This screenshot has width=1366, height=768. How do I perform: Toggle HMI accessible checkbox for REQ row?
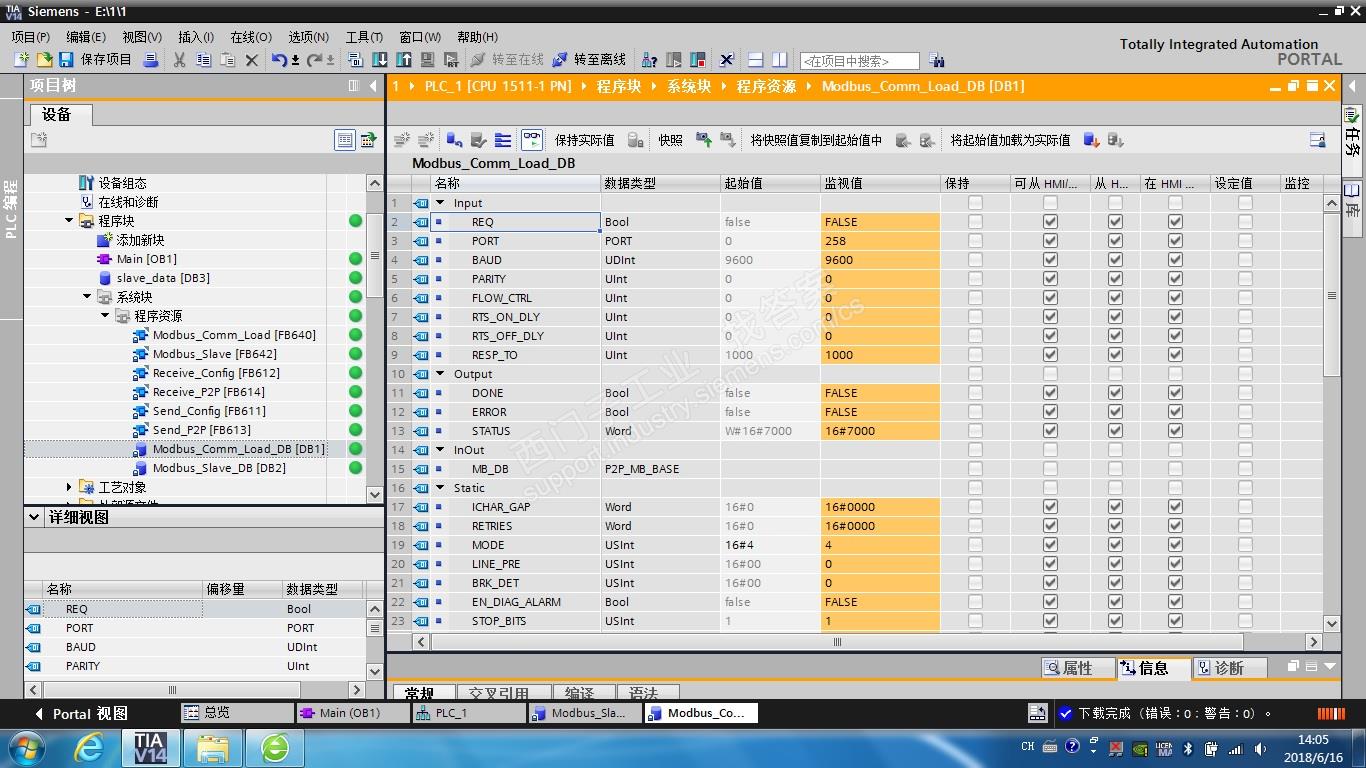1050,222
